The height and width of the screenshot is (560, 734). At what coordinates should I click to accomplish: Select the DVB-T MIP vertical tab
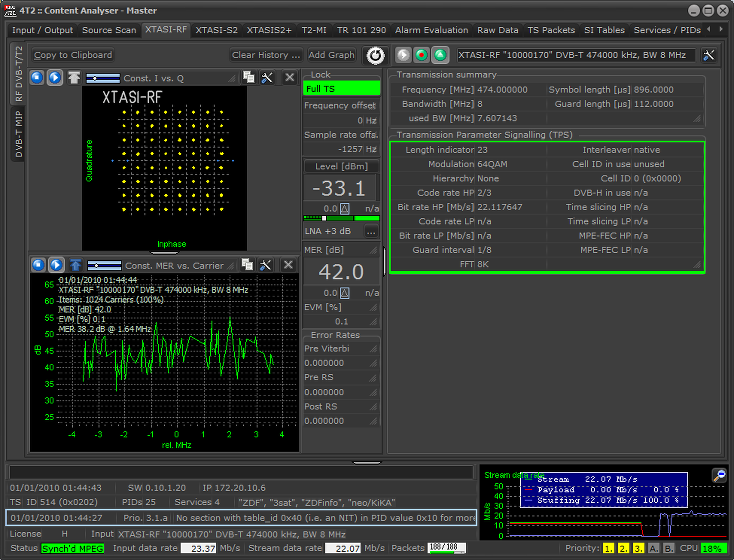coord(18,134)
